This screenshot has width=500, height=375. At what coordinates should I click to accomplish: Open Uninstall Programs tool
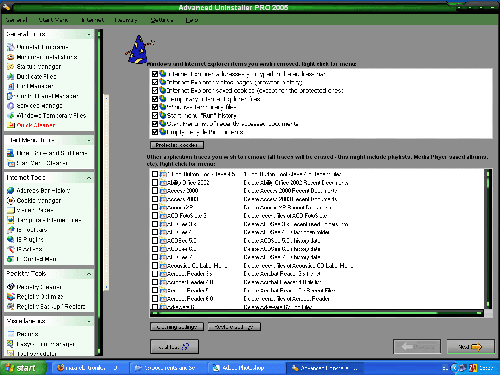tap(42, 47)
